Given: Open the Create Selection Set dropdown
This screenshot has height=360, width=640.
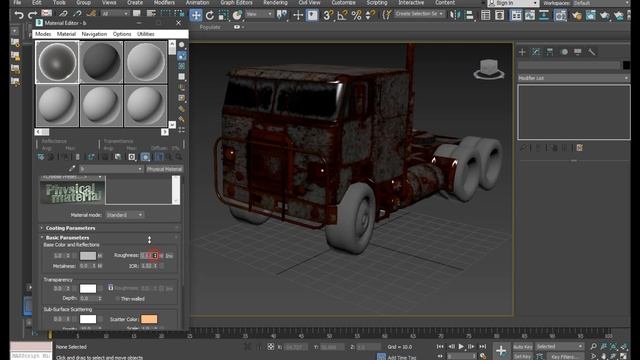Looking at the screenshot, I should [x=419, y=14].
